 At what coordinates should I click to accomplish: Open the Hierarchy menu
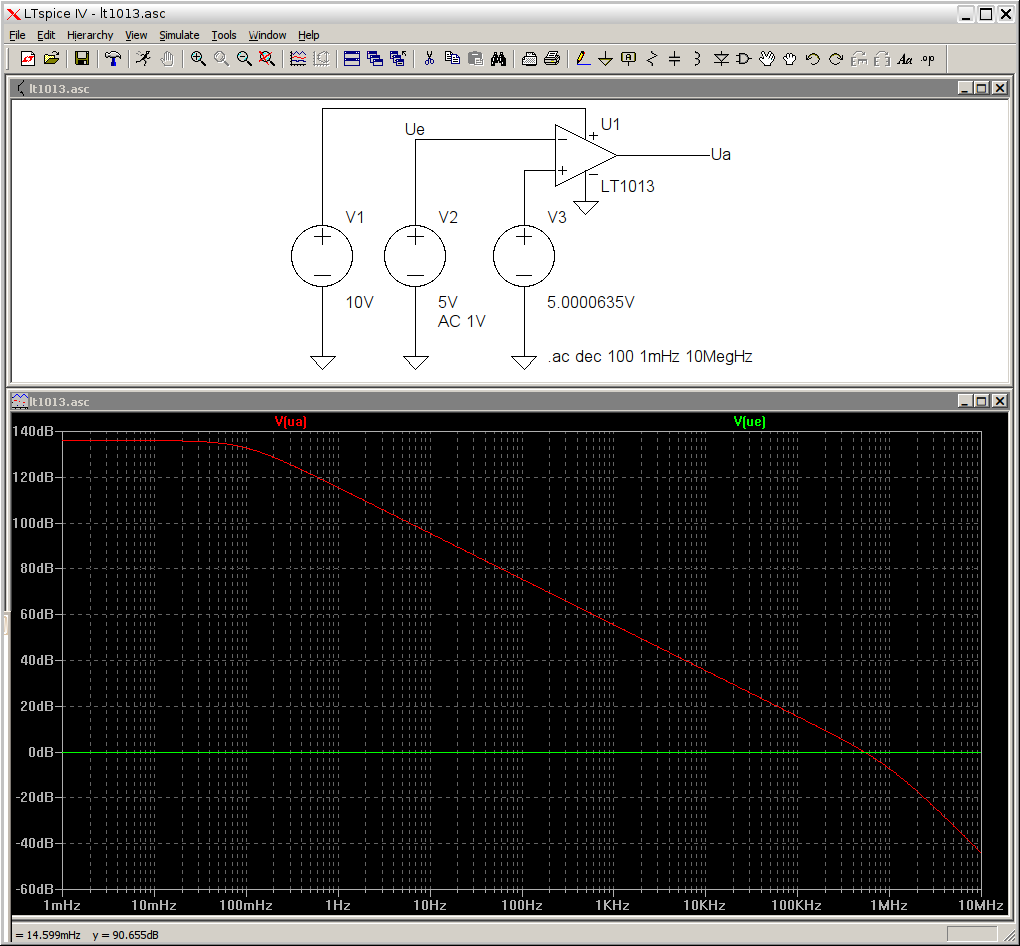90,35
